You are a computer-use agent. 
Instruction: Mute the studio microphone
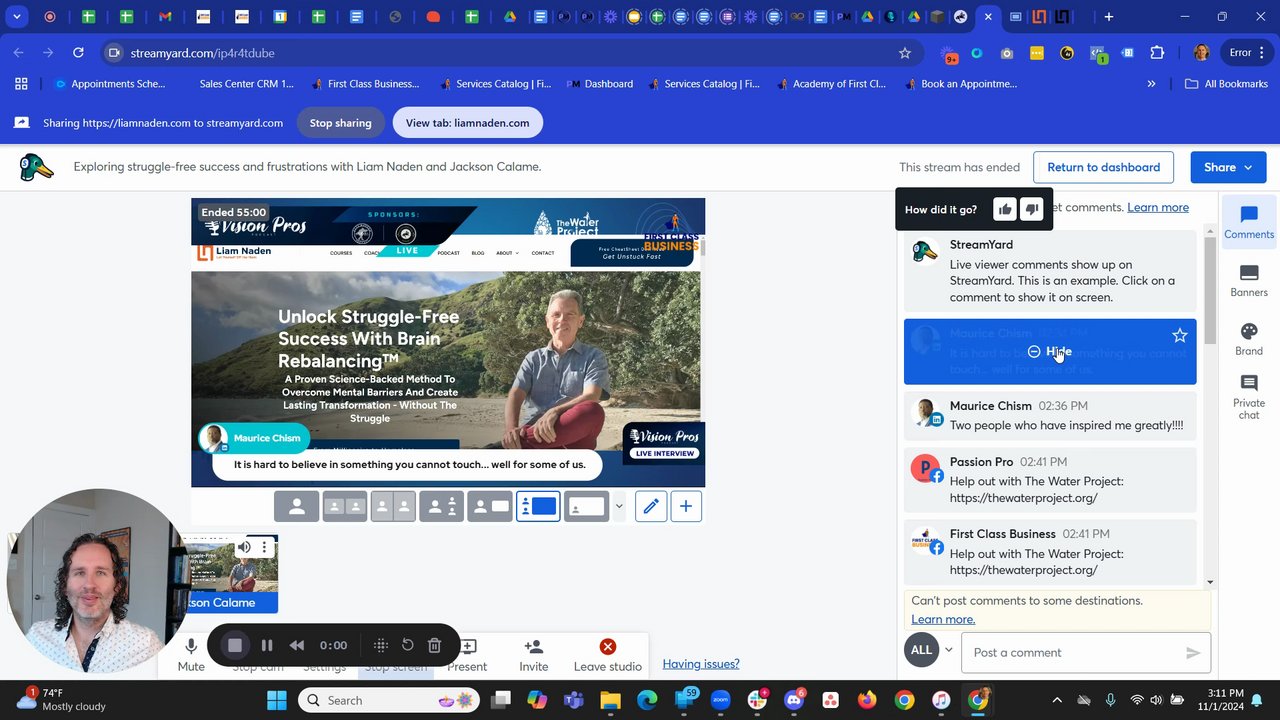click(x=191, y=655)
